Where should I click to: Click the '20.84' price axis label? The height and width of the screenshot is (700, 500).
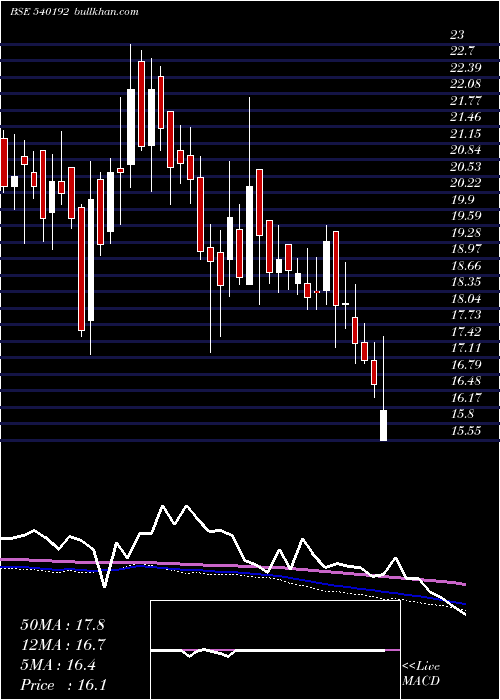click(466, 150)
